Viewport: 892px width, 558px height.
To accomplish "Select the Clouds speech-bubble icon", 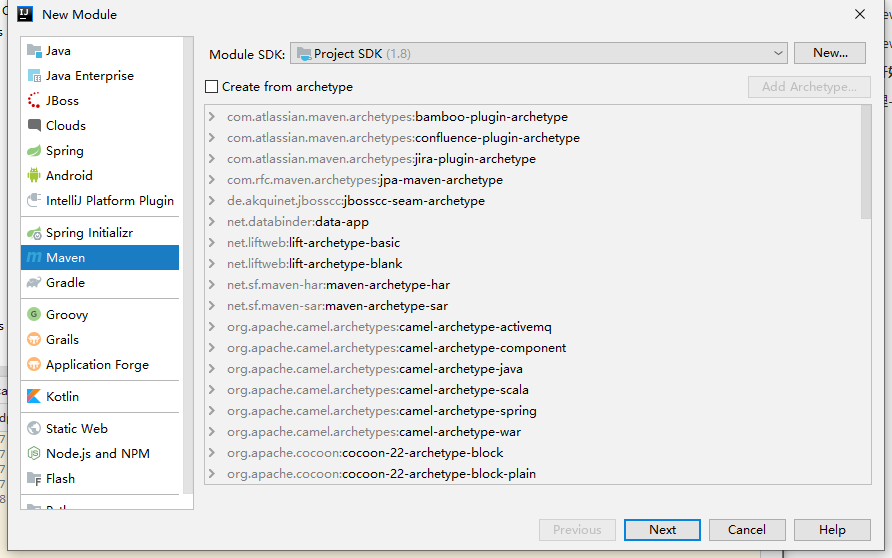I will (34, 126).
